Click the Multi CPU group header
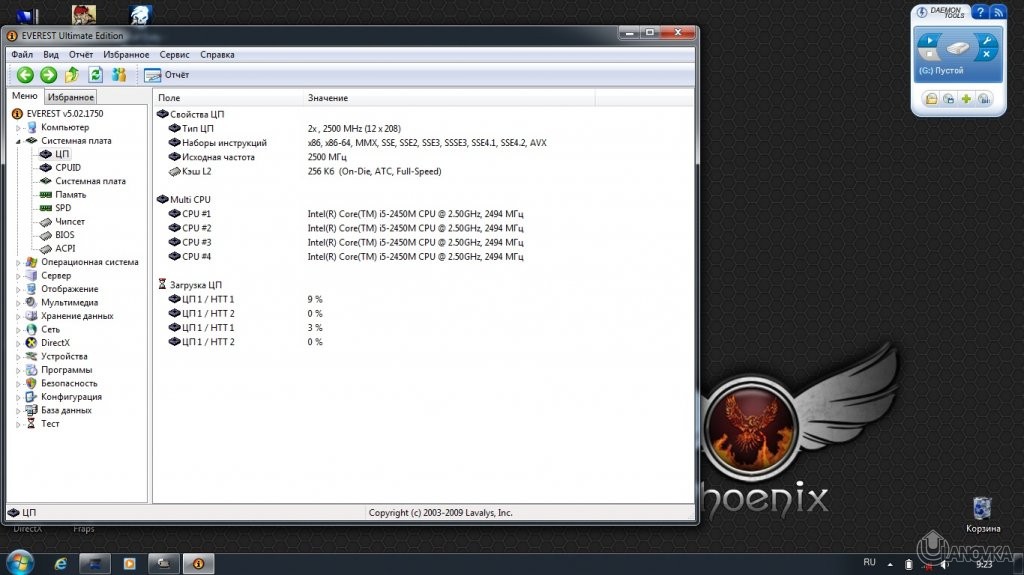This screenshot has width=1024, height=575. pyautogui.click(x=184, y=200)
